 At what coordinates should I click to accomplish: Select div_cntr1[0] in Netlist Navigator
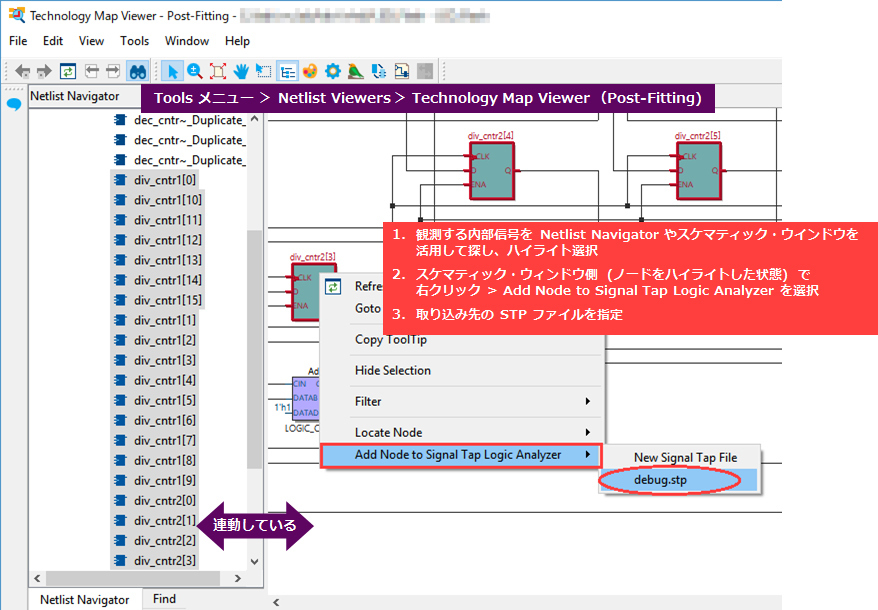(x=165, y=180)
